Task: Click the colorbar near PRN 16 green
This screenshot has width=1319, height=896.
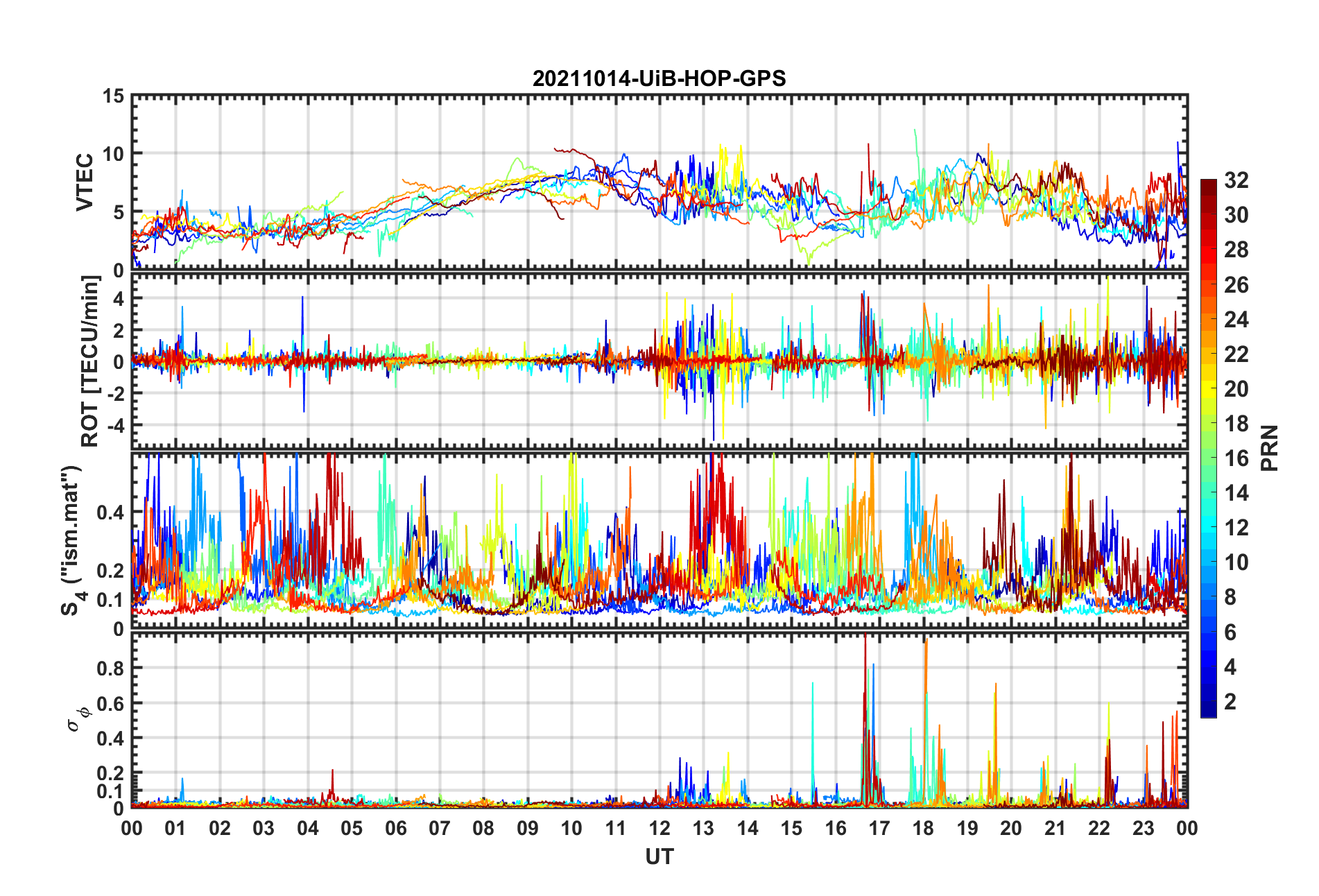Action: pyautogui.click(x=1209, y=458)
